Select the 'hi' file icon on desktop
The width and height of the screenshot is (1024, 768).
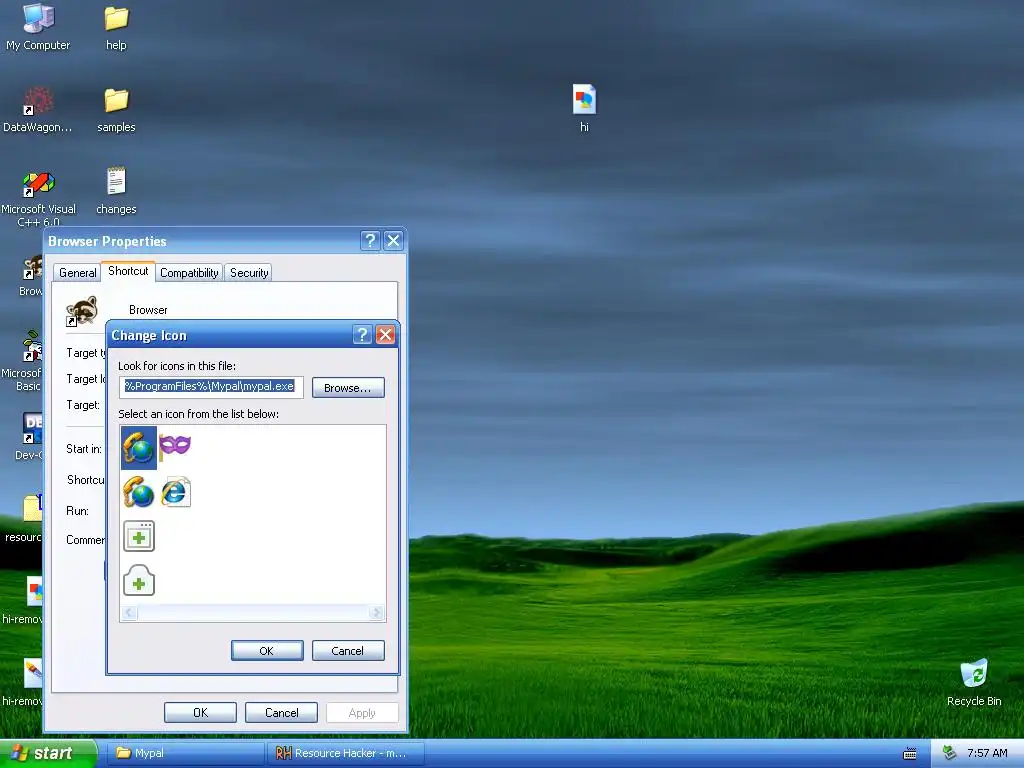pos(584,108)
